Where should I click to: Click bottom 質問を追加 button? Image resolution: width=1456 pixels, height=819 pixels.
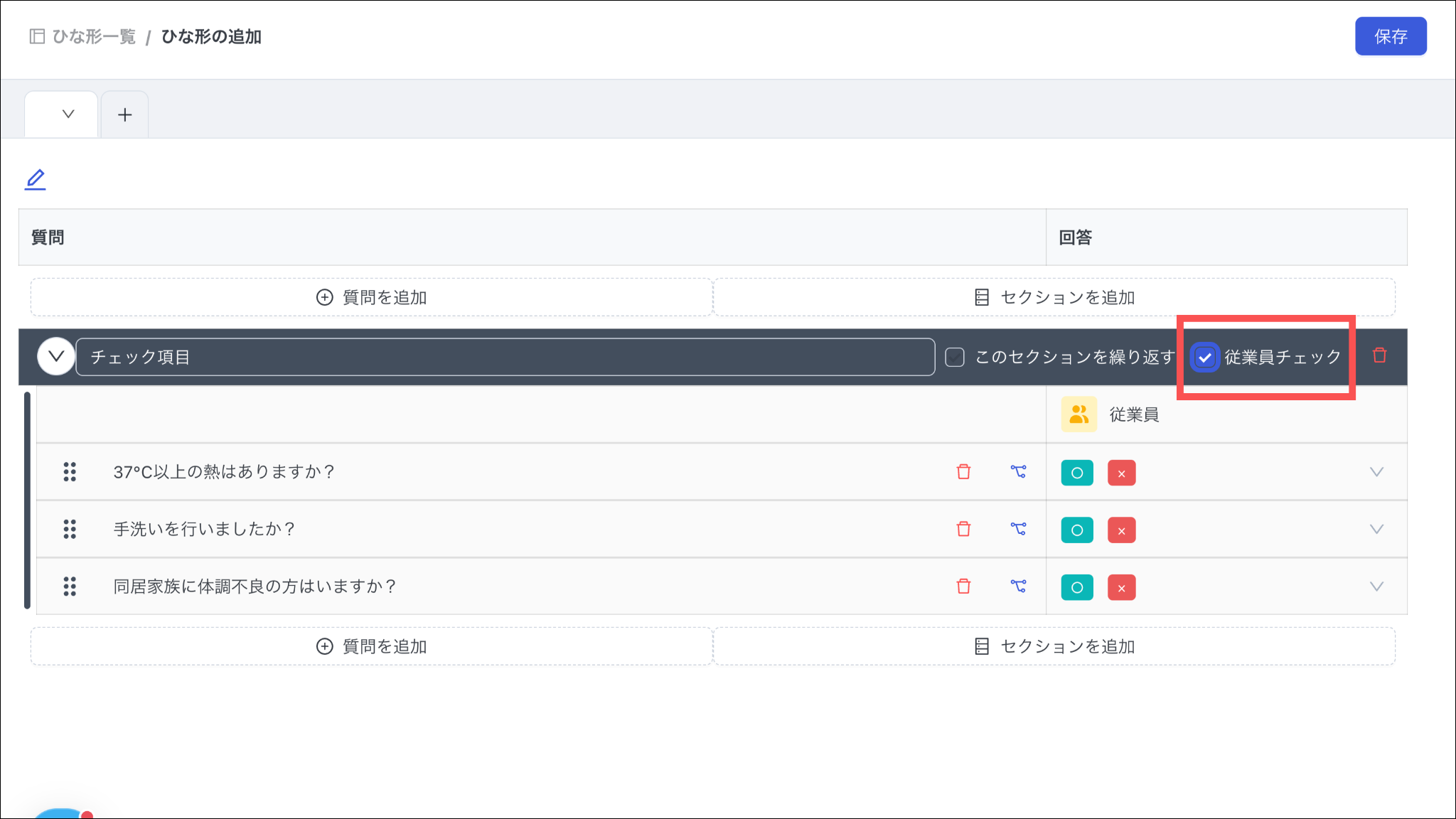pos(371,646)
